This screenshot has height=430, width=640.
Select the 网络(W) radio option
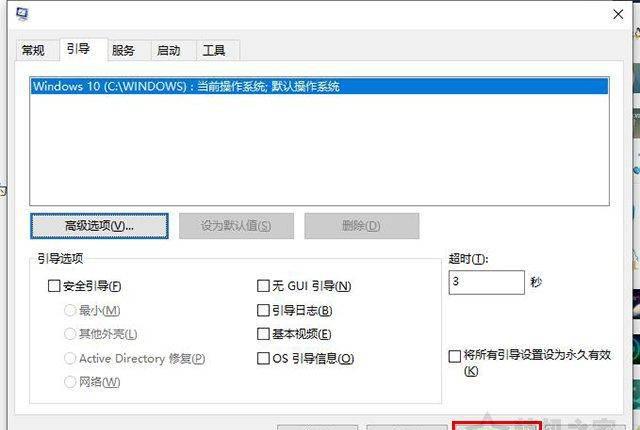(x=70, y=382)
